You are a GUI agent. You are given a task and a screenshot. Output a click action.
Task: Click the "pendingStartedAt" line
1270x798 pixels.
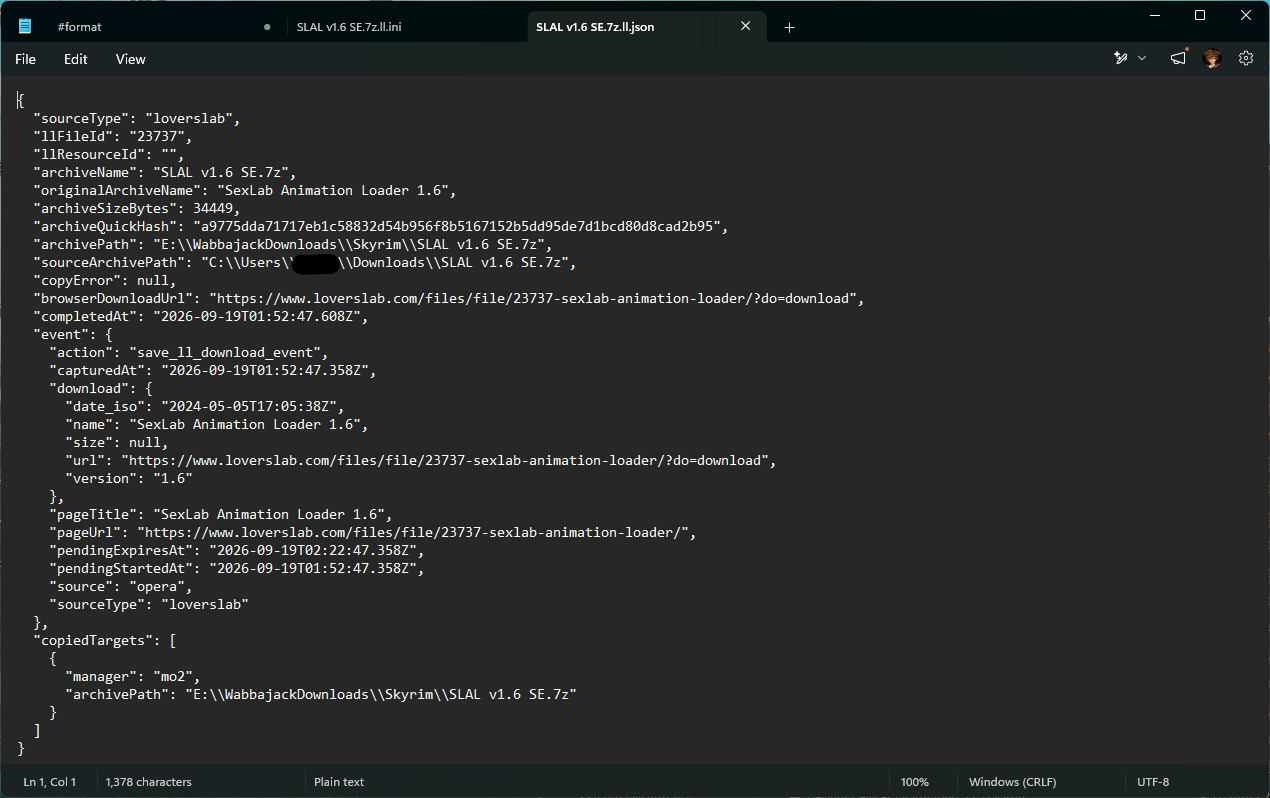click(x=237, y=568)
